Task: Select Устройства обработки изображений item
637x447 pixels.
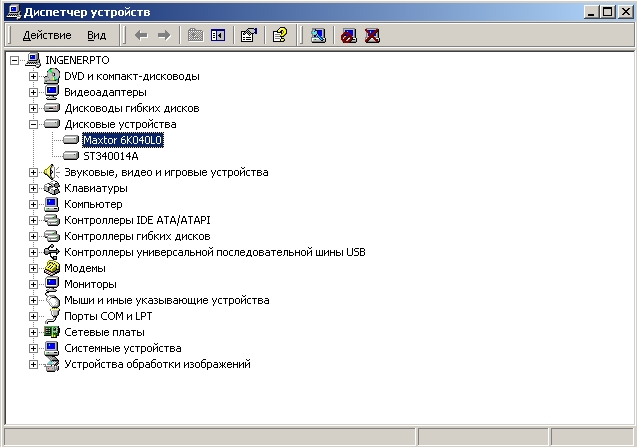Action: [x=157, y=364]
